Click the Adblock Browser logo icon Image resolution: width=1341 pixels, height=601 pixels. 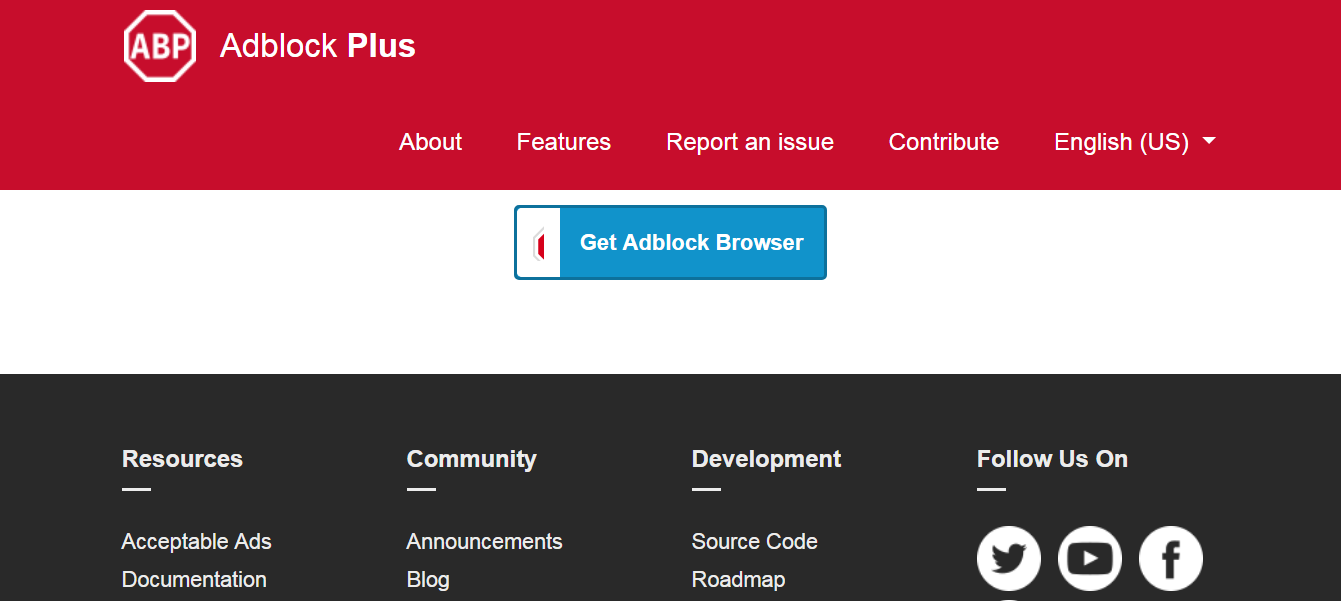539,243
